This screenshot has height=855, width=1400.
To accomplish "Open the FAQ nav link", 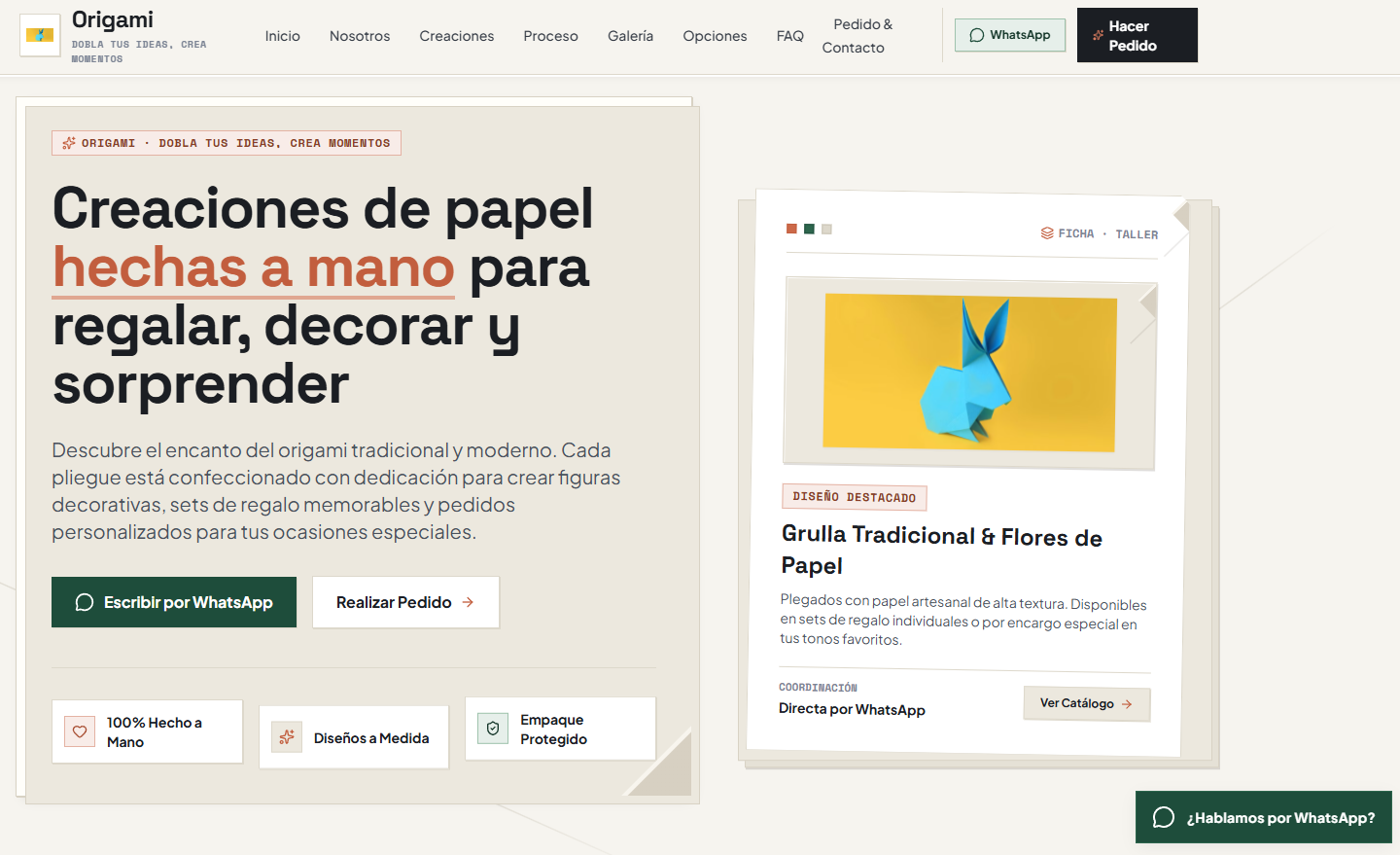I will pyautogui.click(x=789, y=36).
